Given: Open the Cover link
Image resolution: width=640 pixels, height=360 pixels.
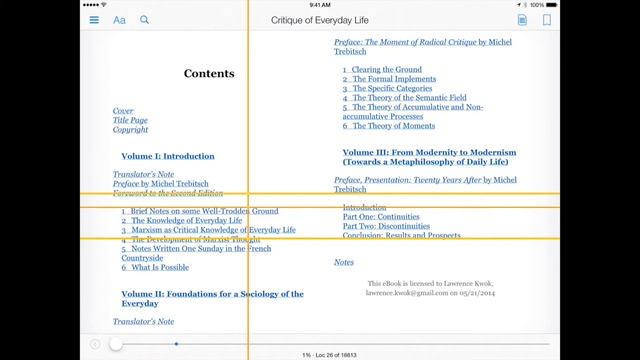Looking at the screenshot, I should 123,111.
